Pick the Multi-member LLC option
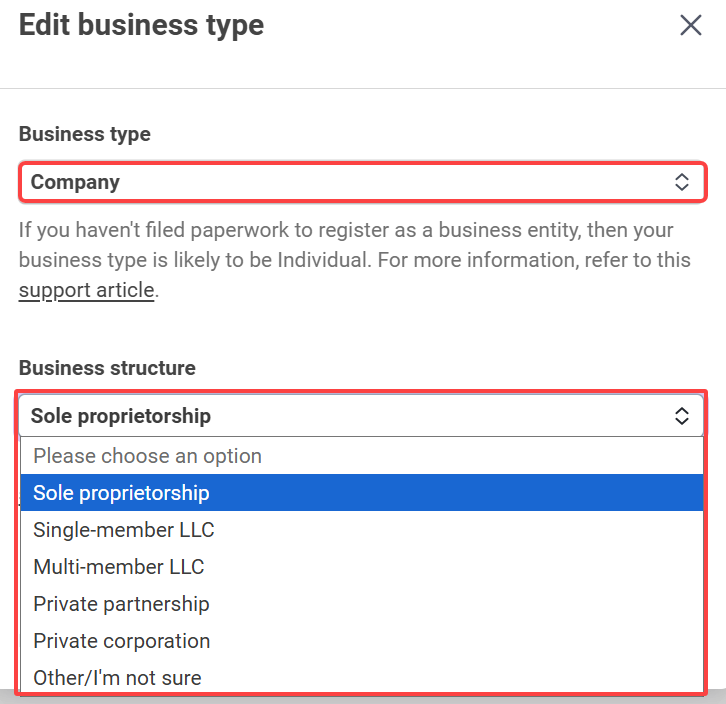The height and width of the screenshot is (704, 726). coord(119,567)
